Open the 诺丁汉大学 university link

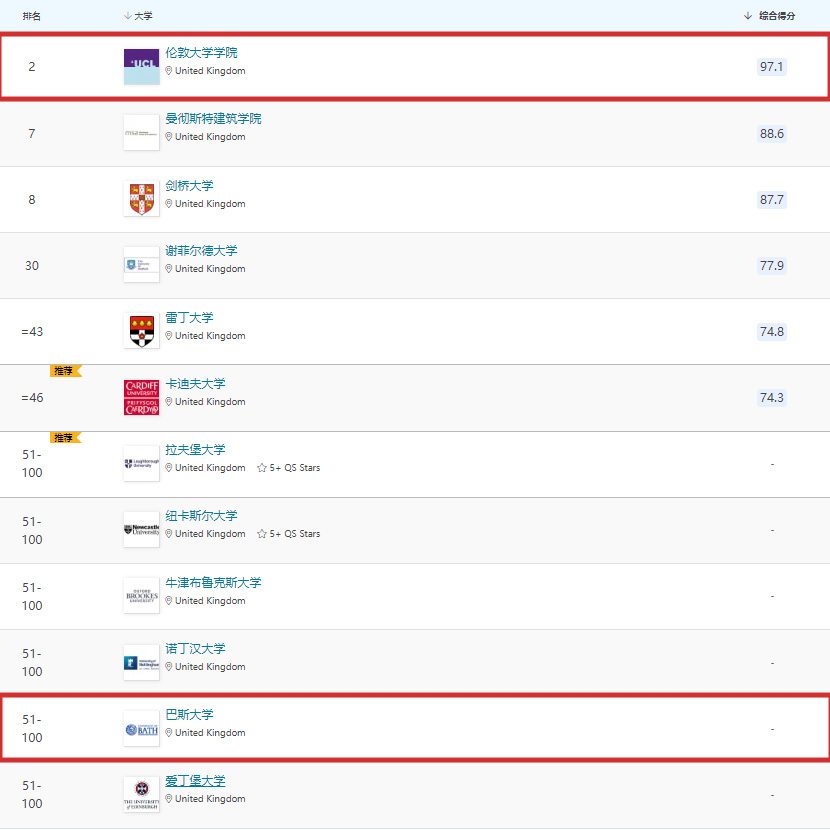tap(195, 649)
